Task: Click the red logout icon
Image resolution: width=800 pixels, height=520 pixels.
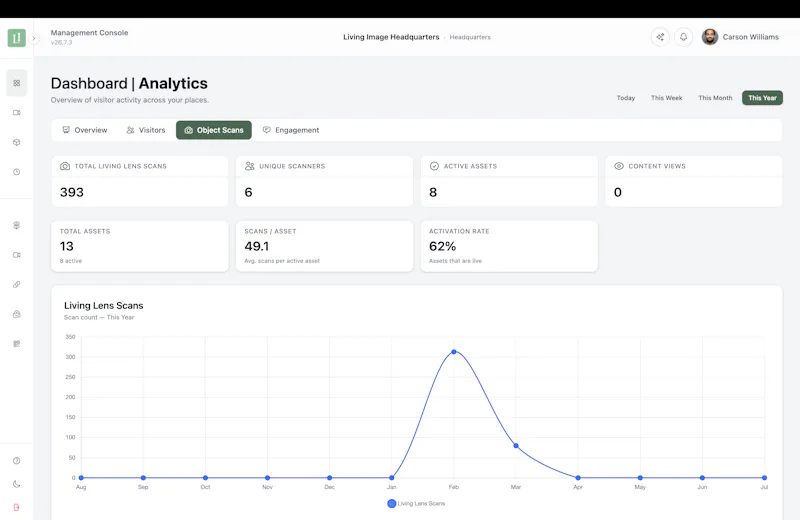Action: (17, 507)
